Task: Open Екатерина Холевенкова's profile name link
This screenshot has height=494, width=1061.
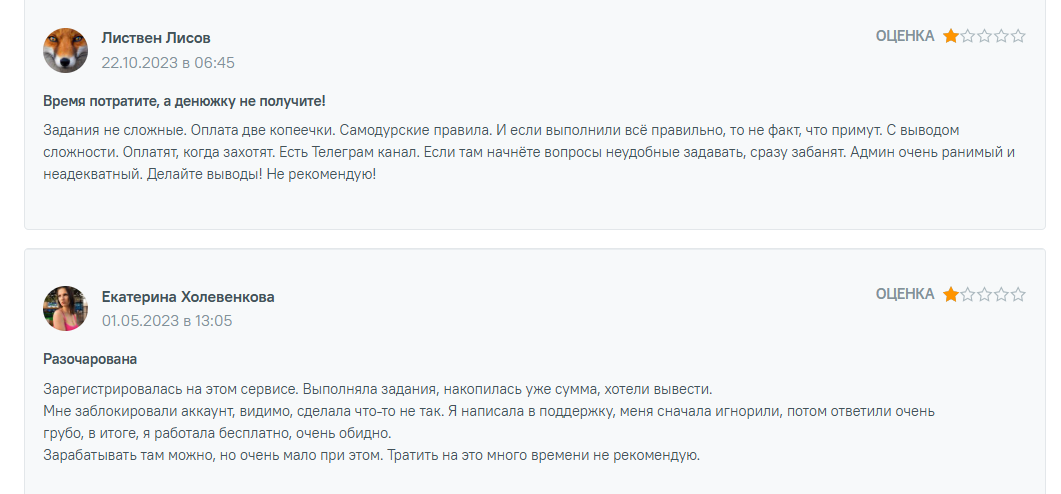Action: [x=188, y=297]
